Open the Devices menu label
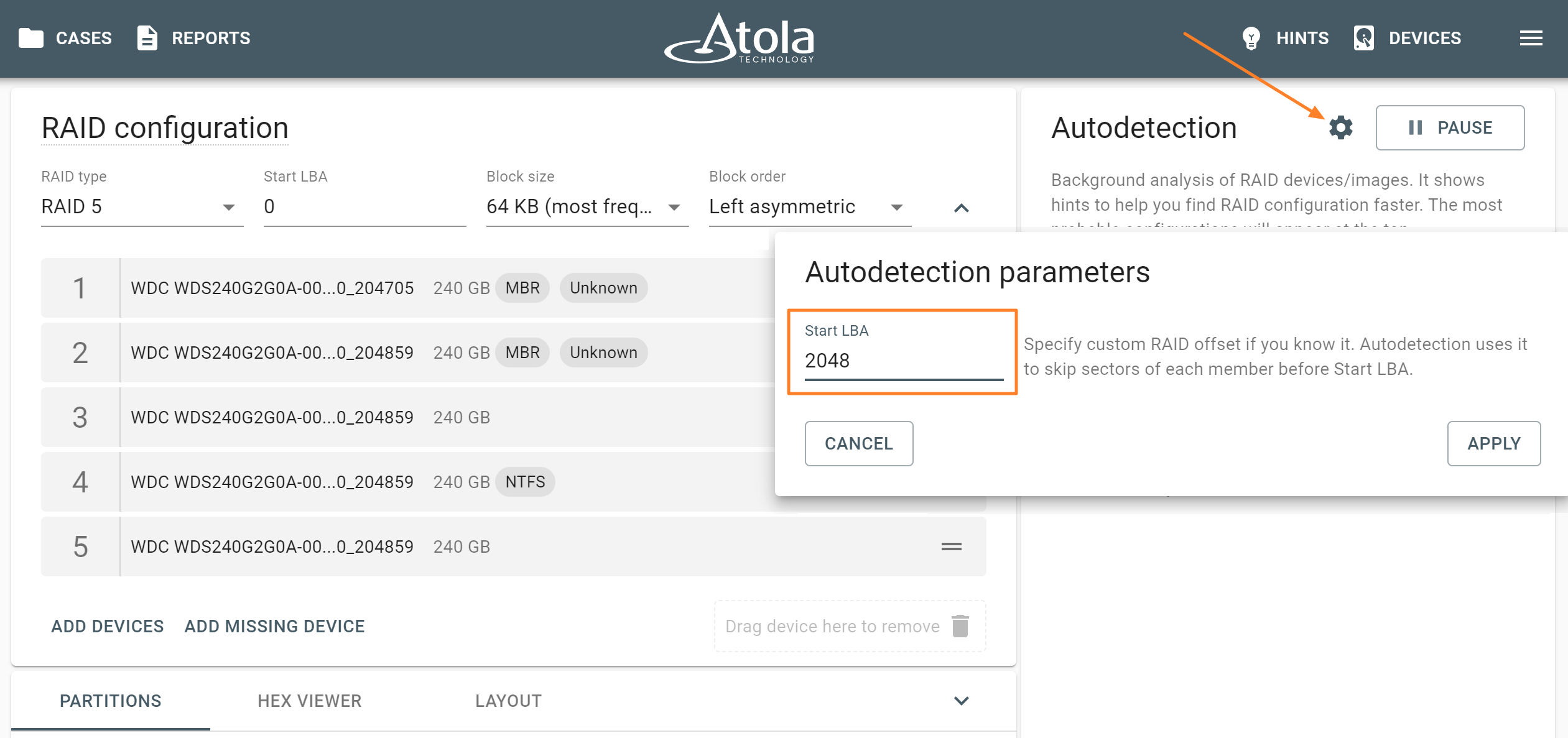This screenshot has width=1568, height=738. [1425, 38]
